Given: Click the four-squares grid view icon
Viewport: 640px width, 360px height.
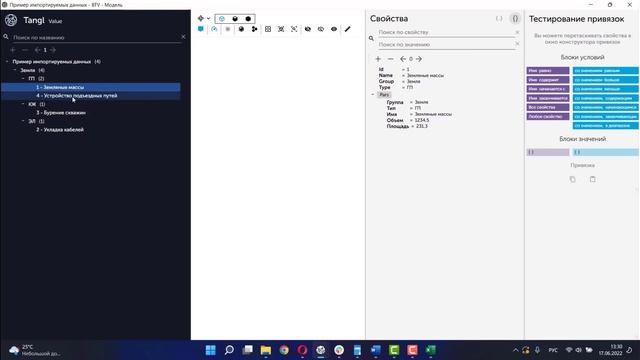Looking at the screenshot, I should pyautogui.click(x=268, y=29).
